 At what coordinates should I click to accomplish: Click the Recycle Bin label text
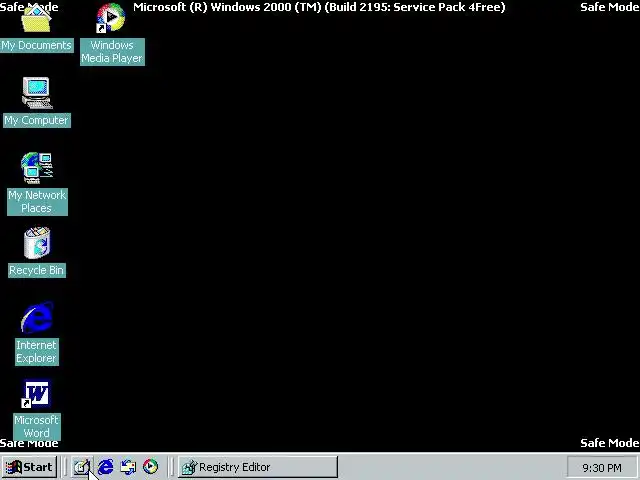pos(37,270)
